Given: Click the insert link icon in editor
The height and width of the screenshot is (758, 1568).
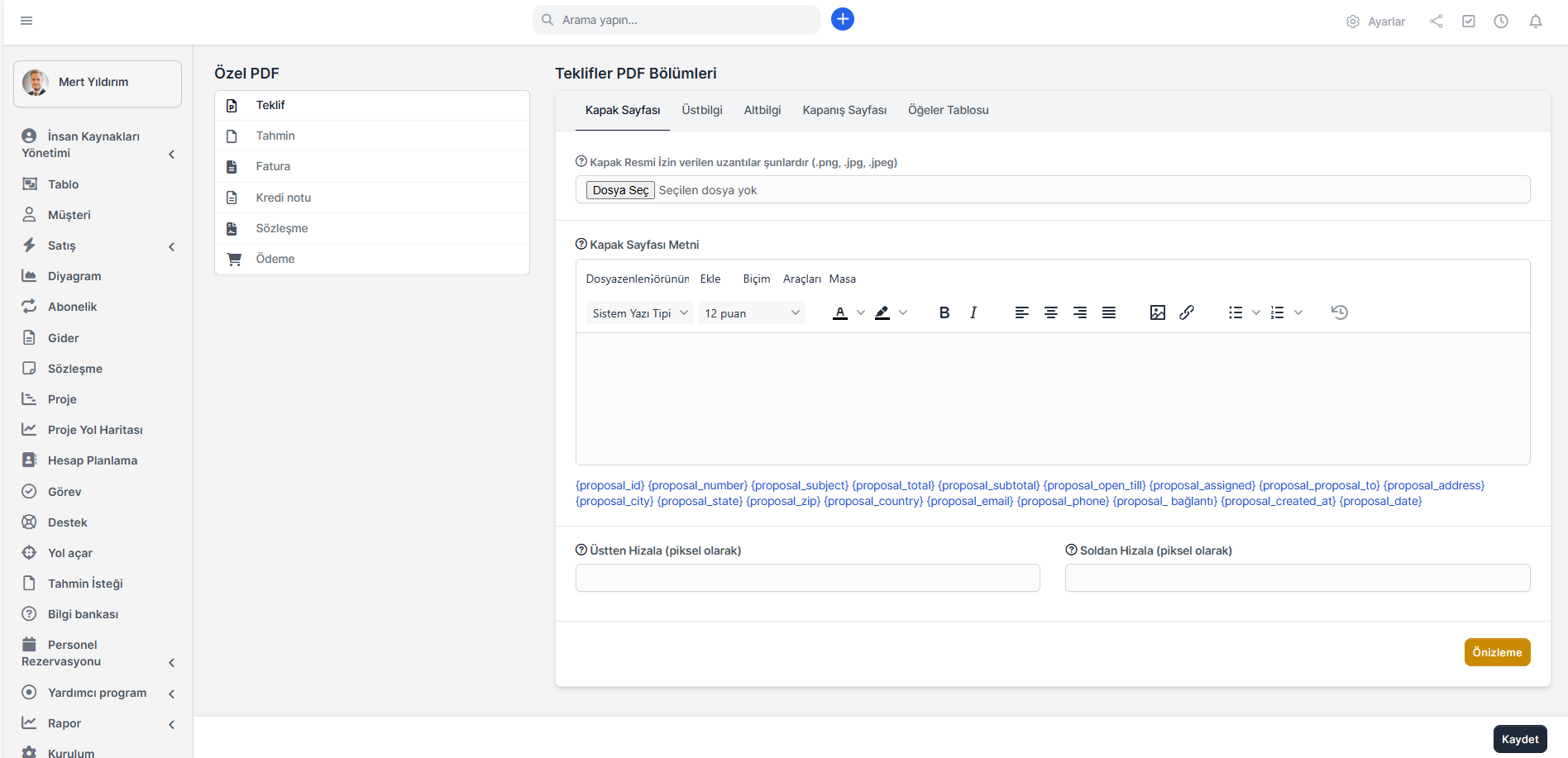Looking at the screenshot, I should (1187, 312).
